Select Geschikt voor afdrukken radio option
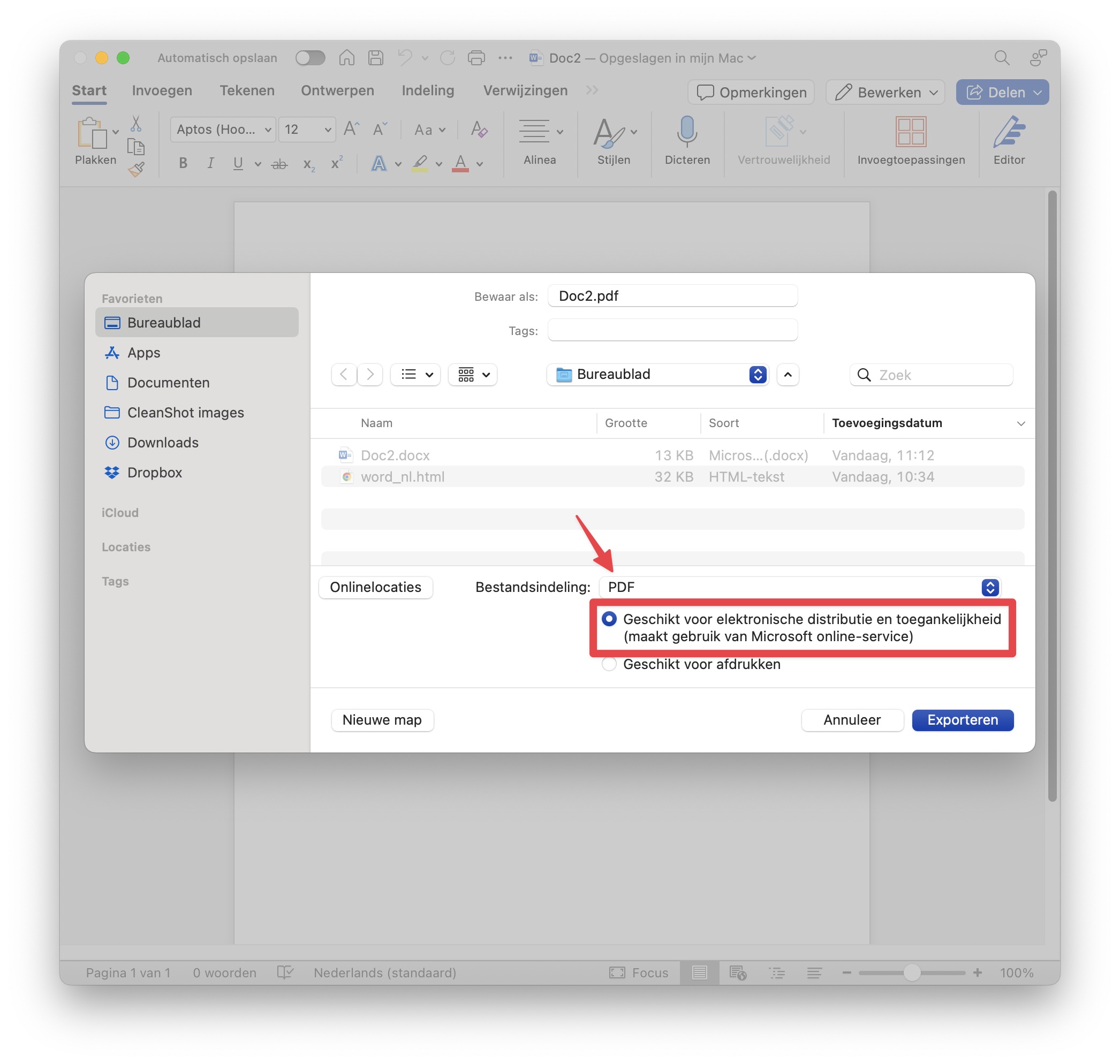The image size is (1120, 1064). coord(609,664)
